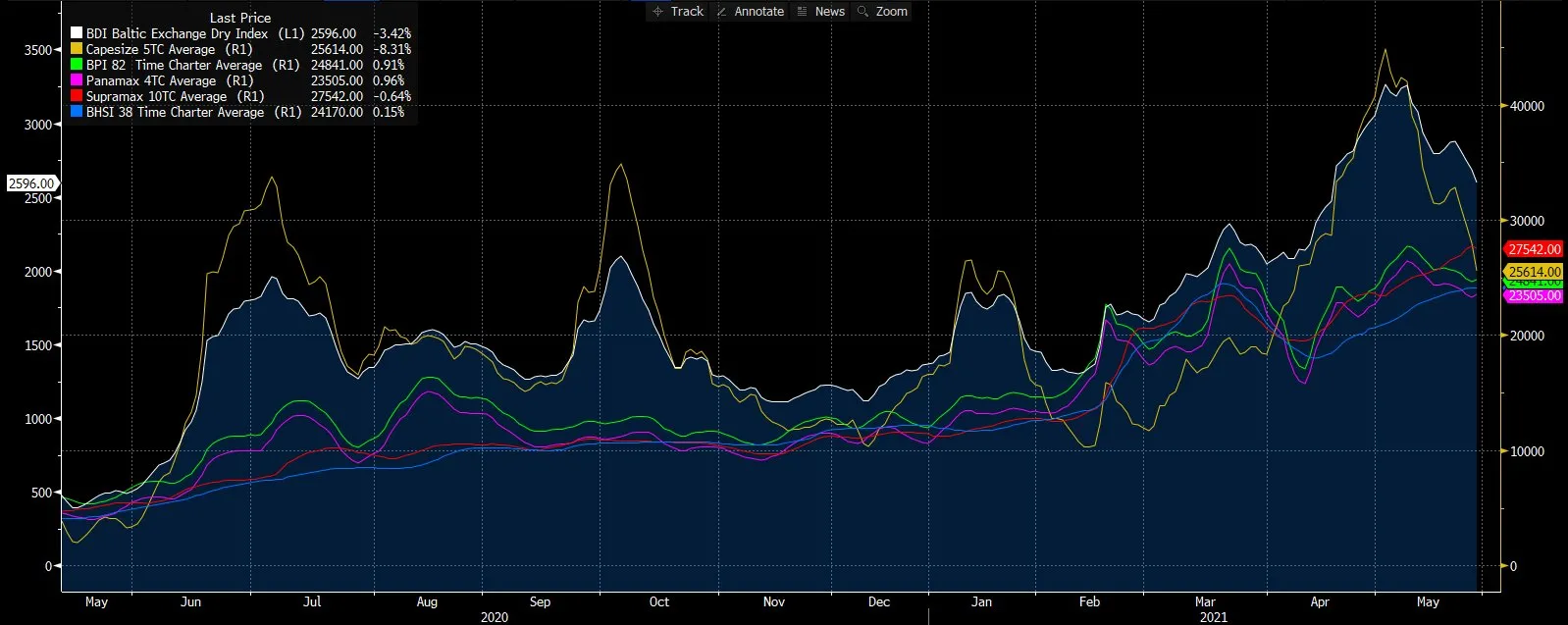Click the Feb month label on time axis

tap(1089, 601)
